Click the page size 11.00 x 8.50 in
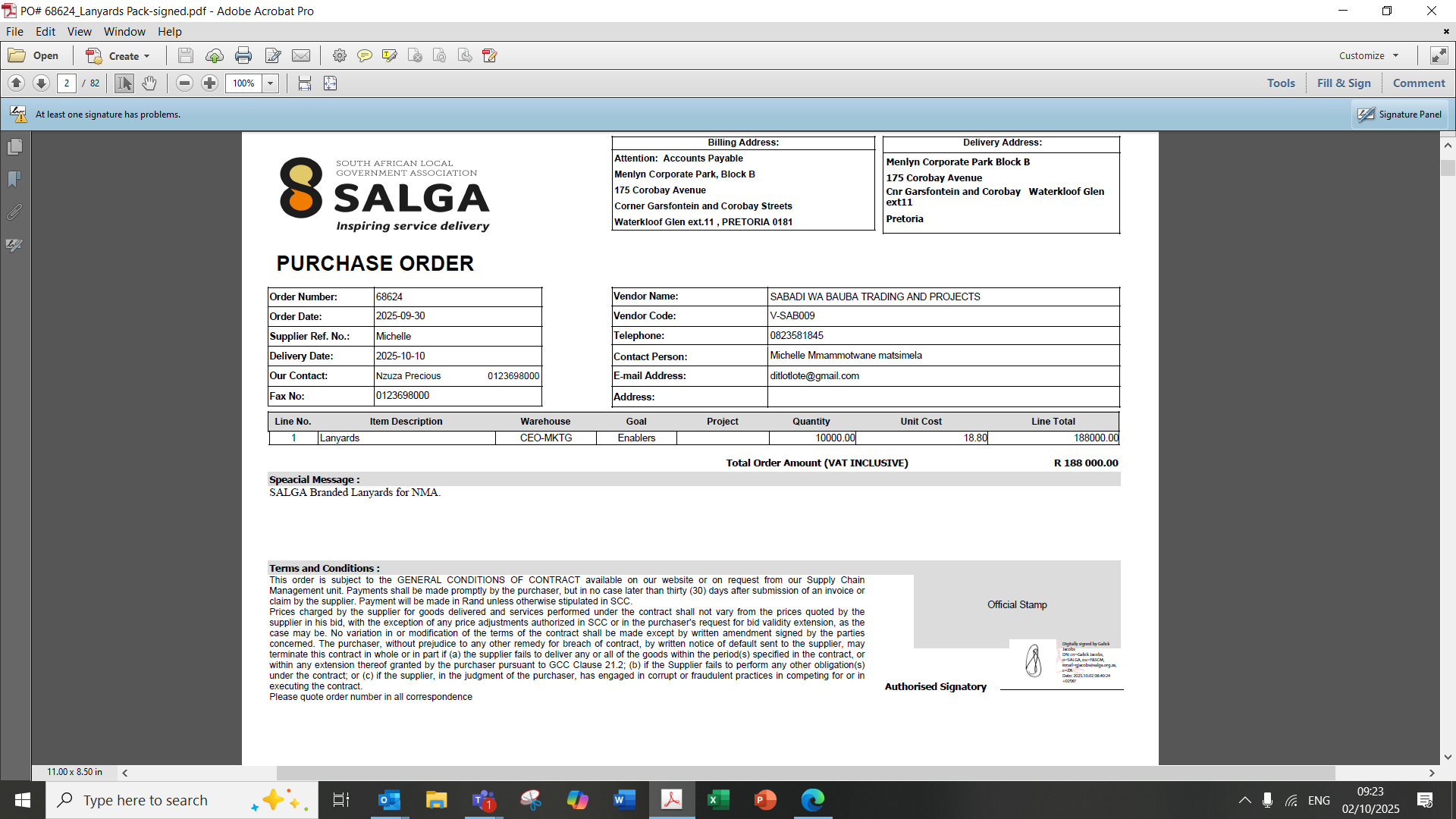Image resolution: width=1456 pixels, height=819 pixels. pyautogui.click(x=74, y=772)
